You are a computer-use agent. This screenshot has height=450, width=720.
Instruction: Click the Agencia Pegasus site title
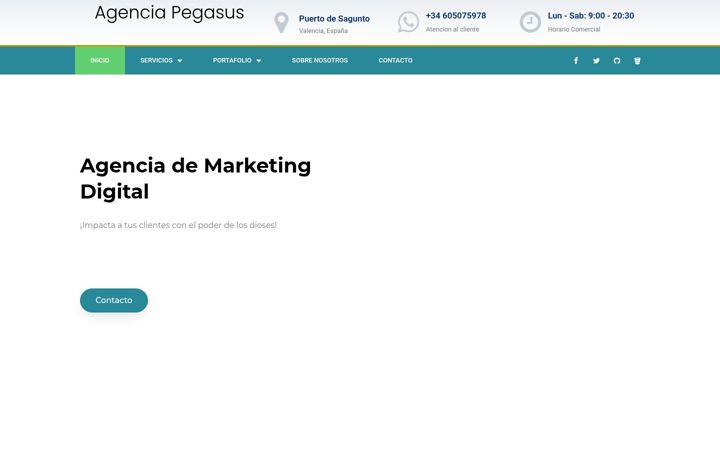point(169,13)
